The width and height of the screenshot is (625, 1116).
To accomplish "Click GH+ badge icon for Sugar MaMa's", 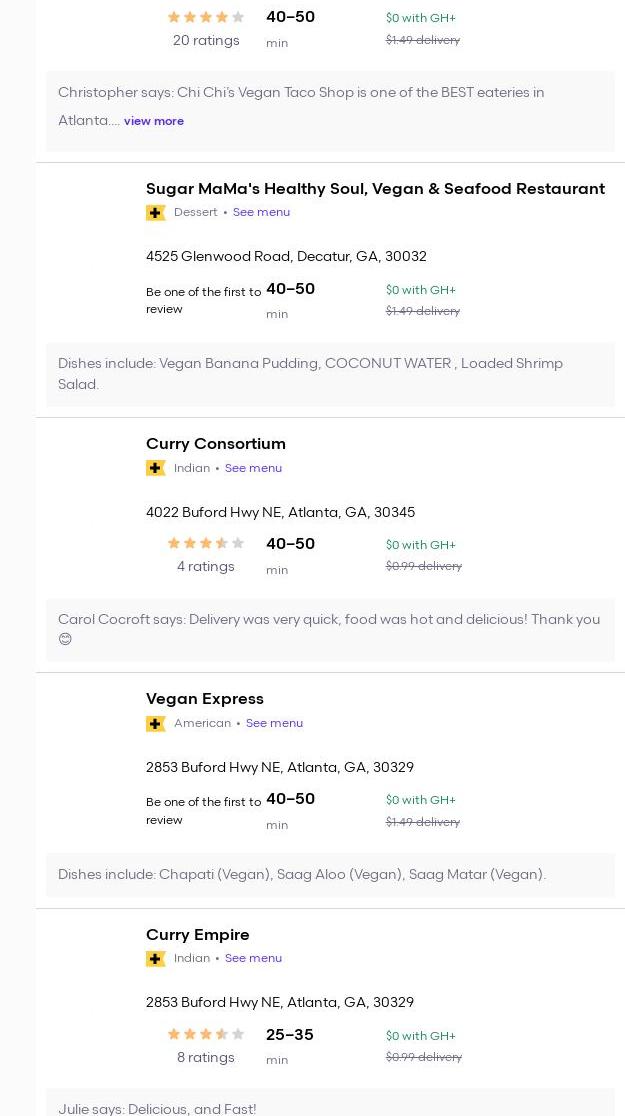I will pyautogui.click(x=155, y=213).
